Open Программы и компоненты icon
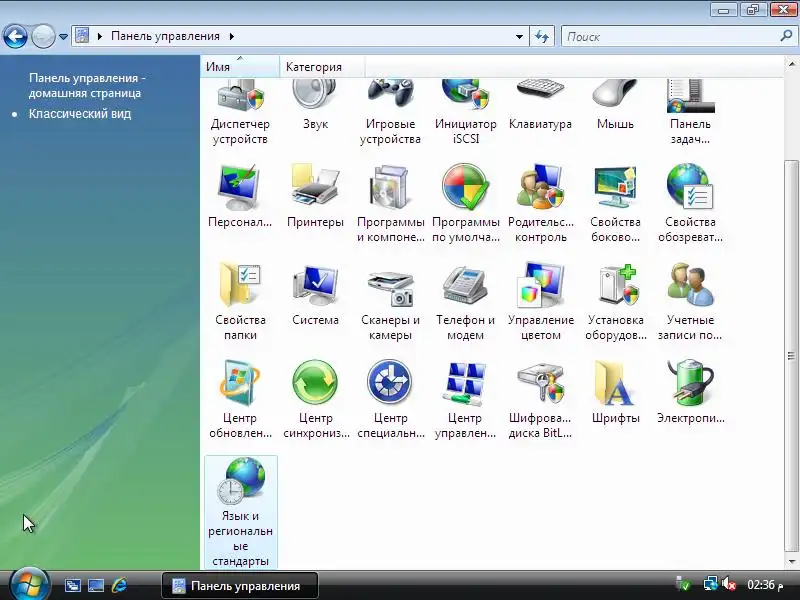The image size is (800, 600). coord(390,187)
